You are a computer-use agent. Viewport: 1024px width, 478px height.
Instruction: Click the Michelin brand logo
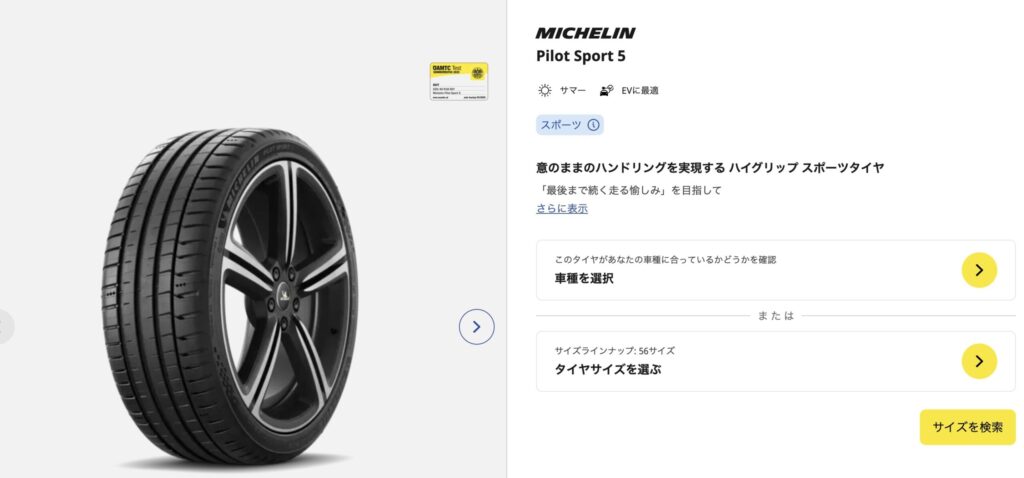click(x=585, y=33)
